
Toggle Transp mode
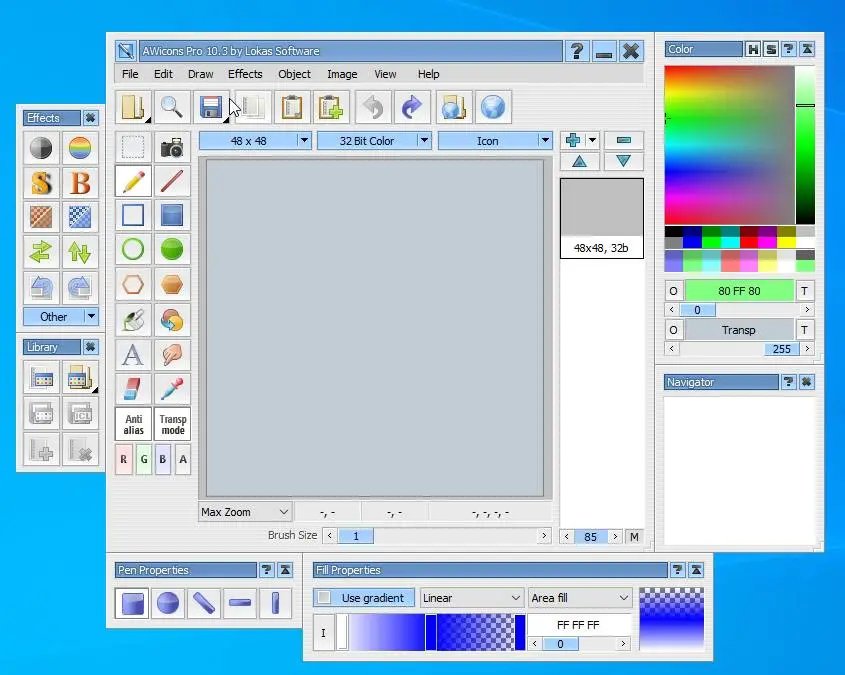[172, 425]
